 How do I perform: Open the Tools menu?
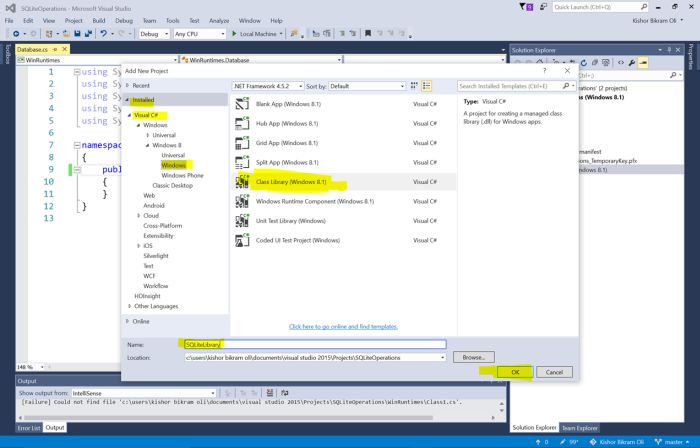point(172,21)
